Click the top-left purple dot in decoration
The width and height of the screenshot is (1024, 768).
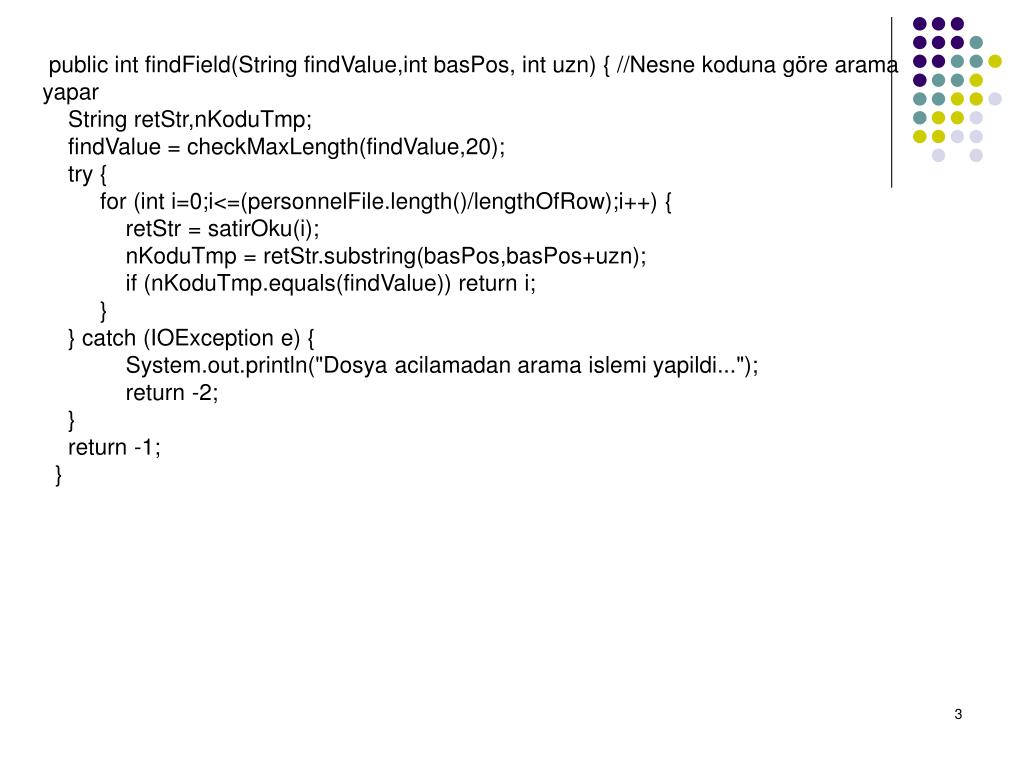(920, 24)
